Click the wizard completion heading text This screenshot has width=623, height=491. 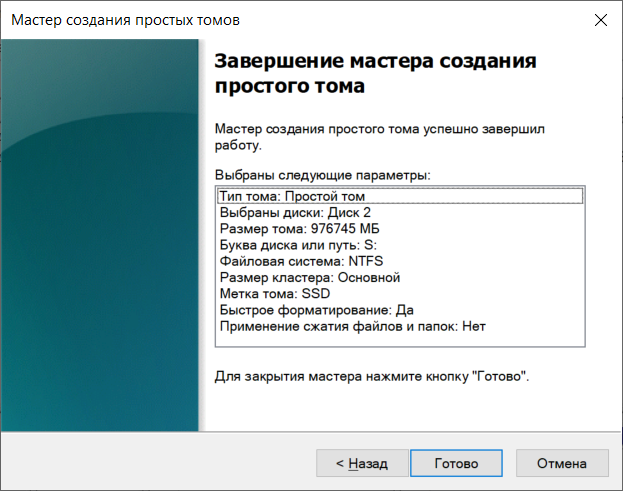click(375, 73)
